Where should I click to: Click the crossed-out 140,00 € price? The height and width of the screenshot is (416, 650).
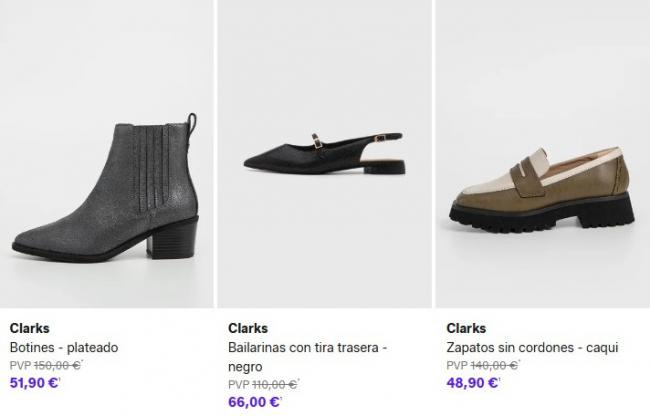click(x=493, y=365)
